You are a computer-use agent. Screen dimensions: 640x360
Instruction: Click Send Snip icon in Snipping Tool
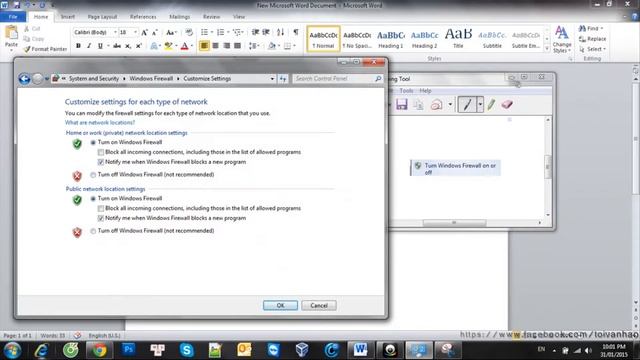pos(436,104)
